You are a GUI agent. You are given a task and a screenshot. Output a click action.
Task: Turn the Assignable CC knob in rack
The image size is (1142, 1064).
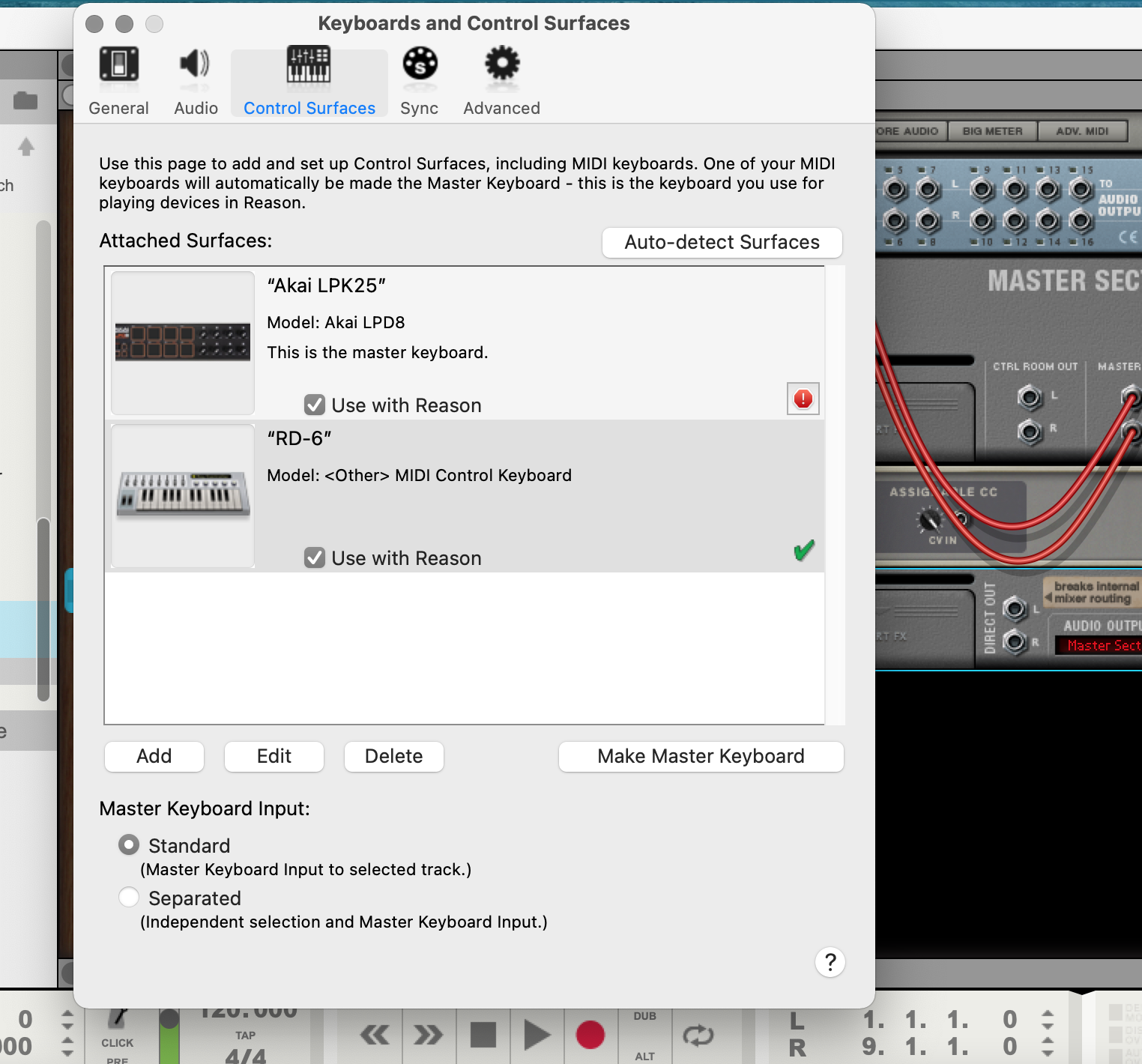coord(929,519)
